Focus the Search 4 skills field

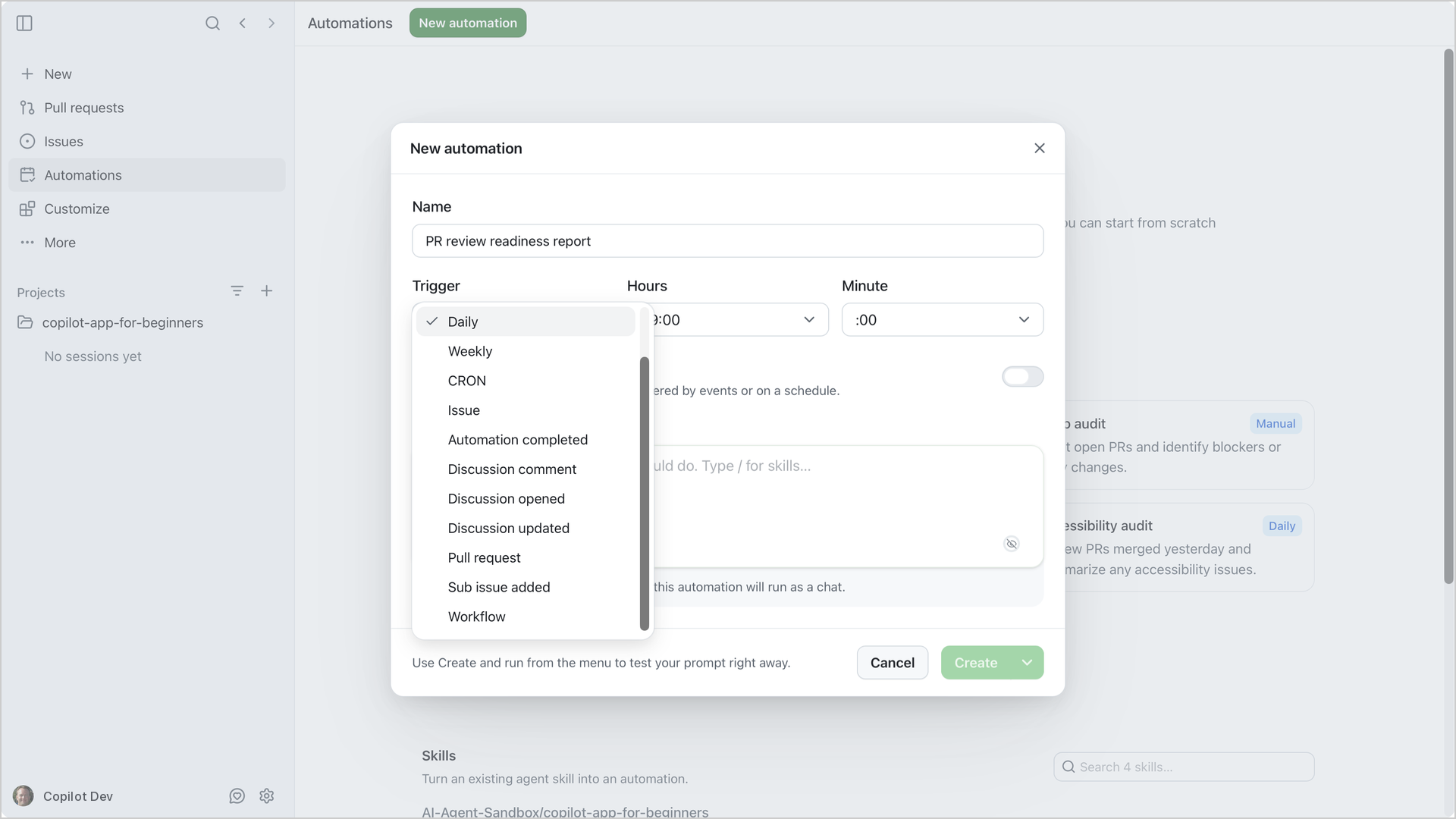(x=1184, y=767)
